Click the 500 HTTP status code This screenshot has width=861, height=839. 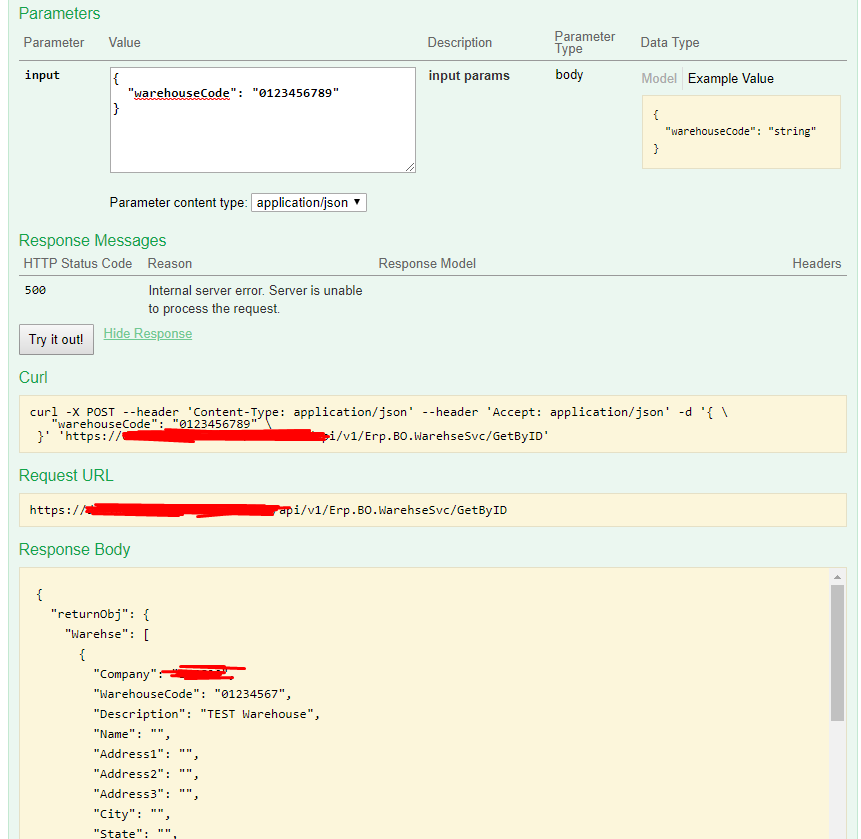[35, 290]
